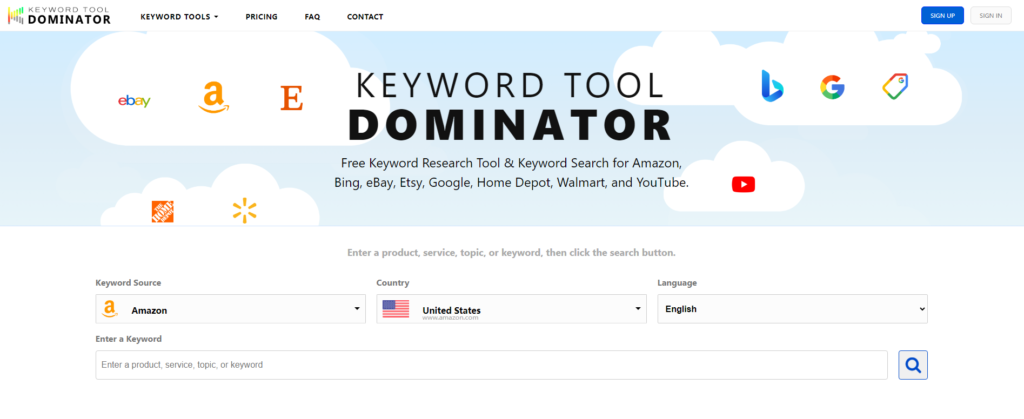The width and height of the screenshot is (1024, 419).
Task: Click the United States flag icon
Action: pyautogui.click(x=396, y=309)
